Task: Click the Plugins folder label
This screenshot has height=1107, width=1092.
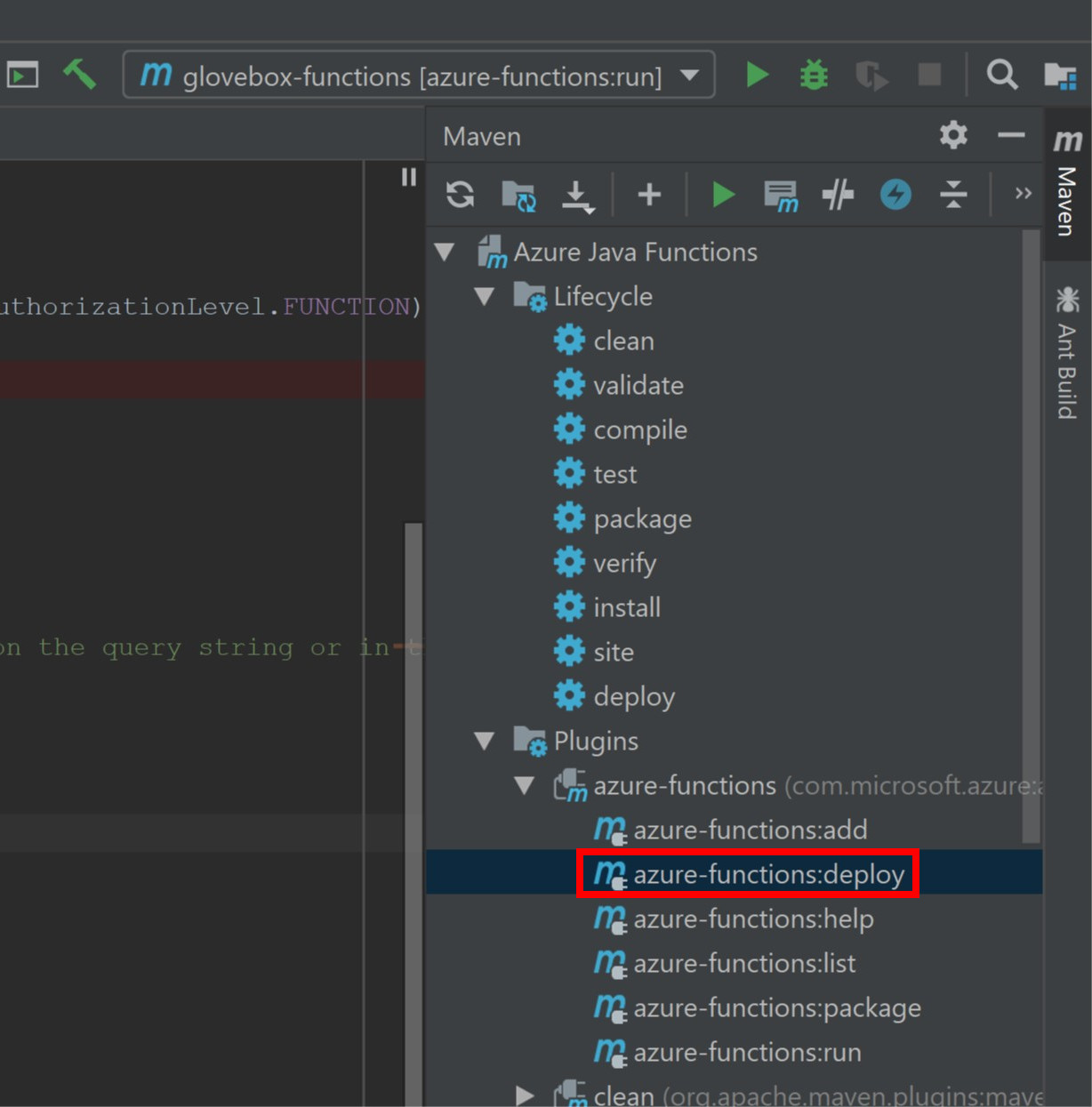Action: pos(596,741)
